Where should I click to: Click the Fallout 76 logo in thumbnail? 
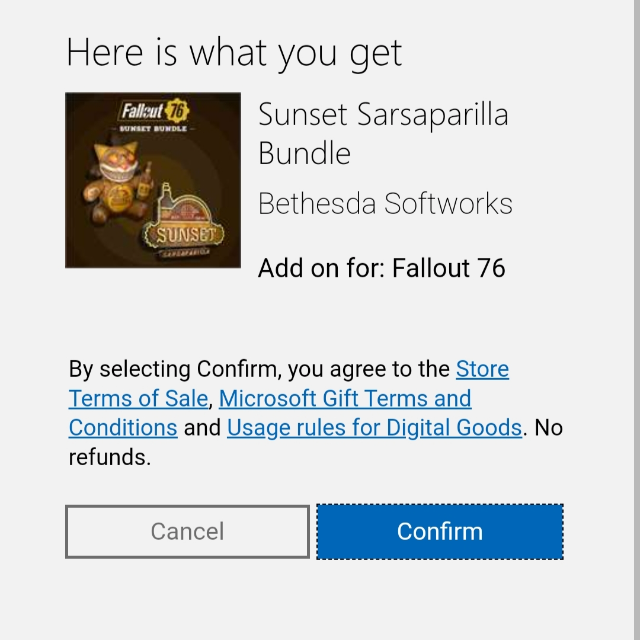point(153,110)
